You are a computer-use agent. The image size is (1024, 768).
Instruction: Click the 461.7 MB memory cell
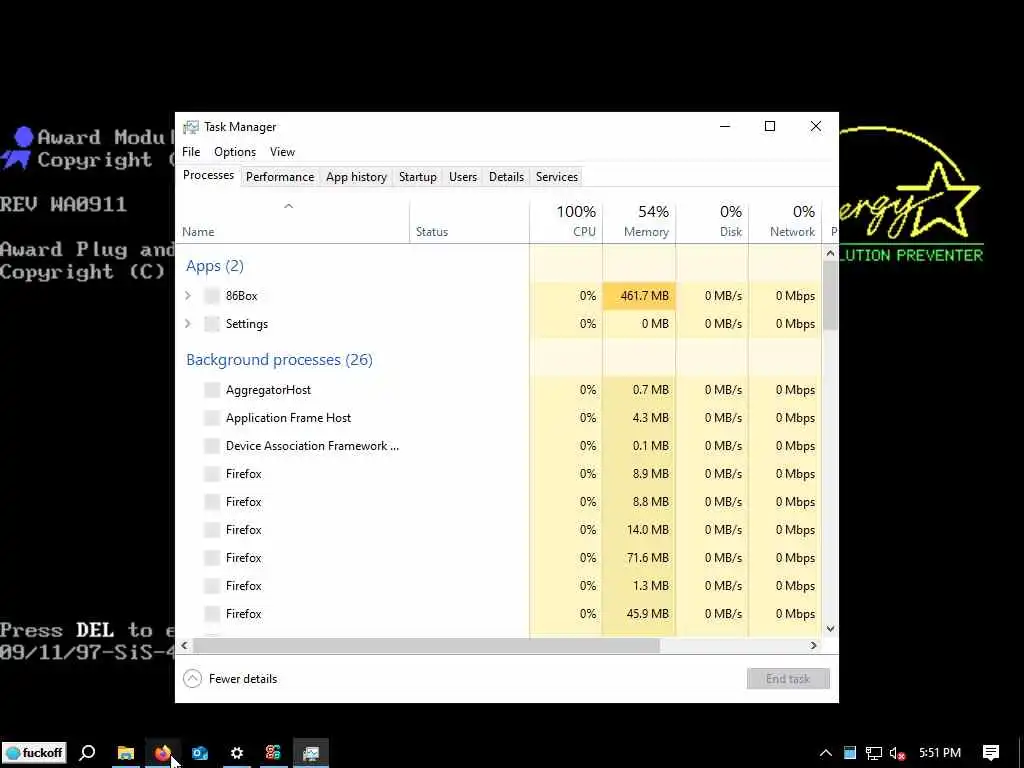pos(639,296)
